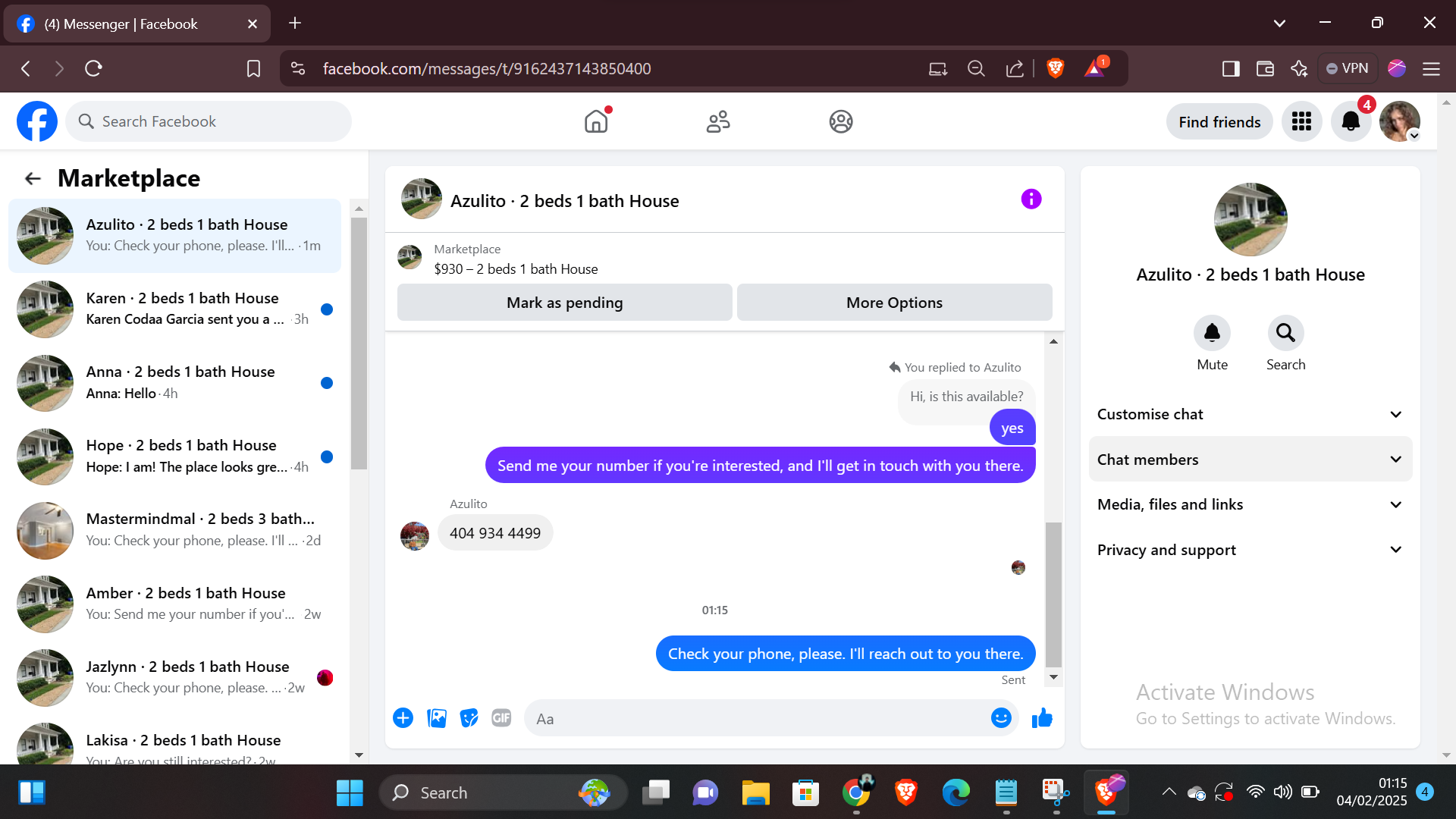Show hidden system tray icons
Image resolution: width=1456 pixels, height=819 pixels.
1169,792
